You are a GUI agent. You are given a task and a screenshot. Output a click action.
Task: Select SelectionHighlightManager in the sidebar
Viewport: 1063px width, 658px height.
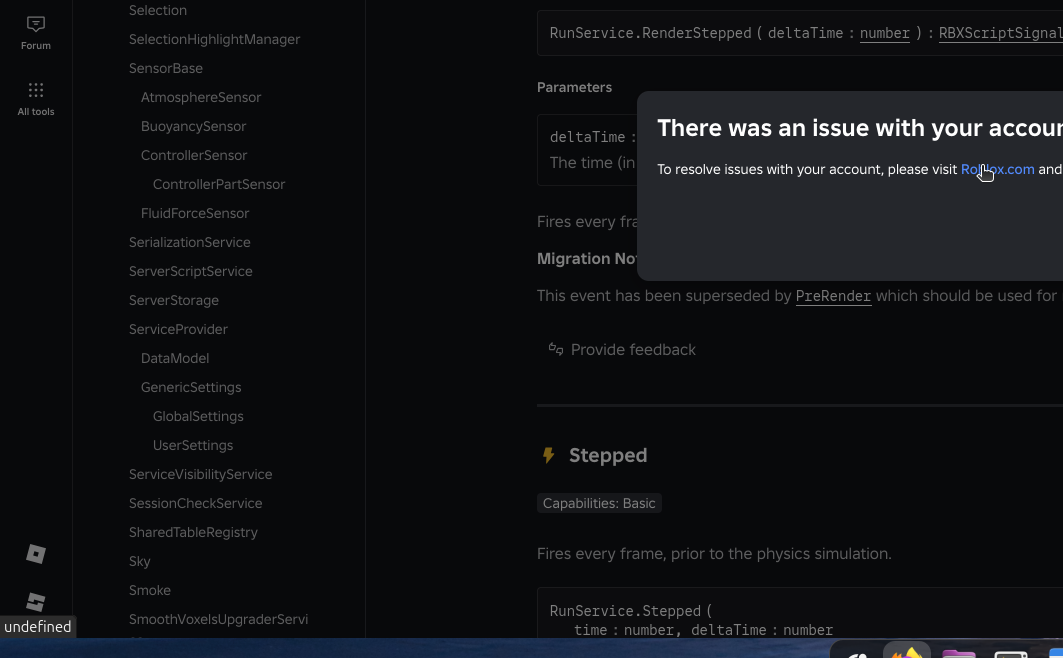point(214,39)
